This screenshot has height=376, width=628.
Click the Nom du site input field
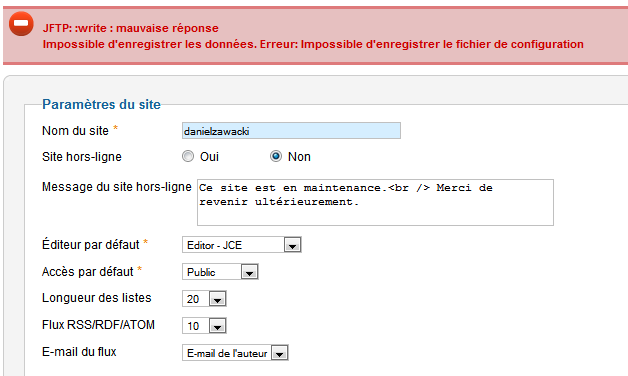(291, 131)
